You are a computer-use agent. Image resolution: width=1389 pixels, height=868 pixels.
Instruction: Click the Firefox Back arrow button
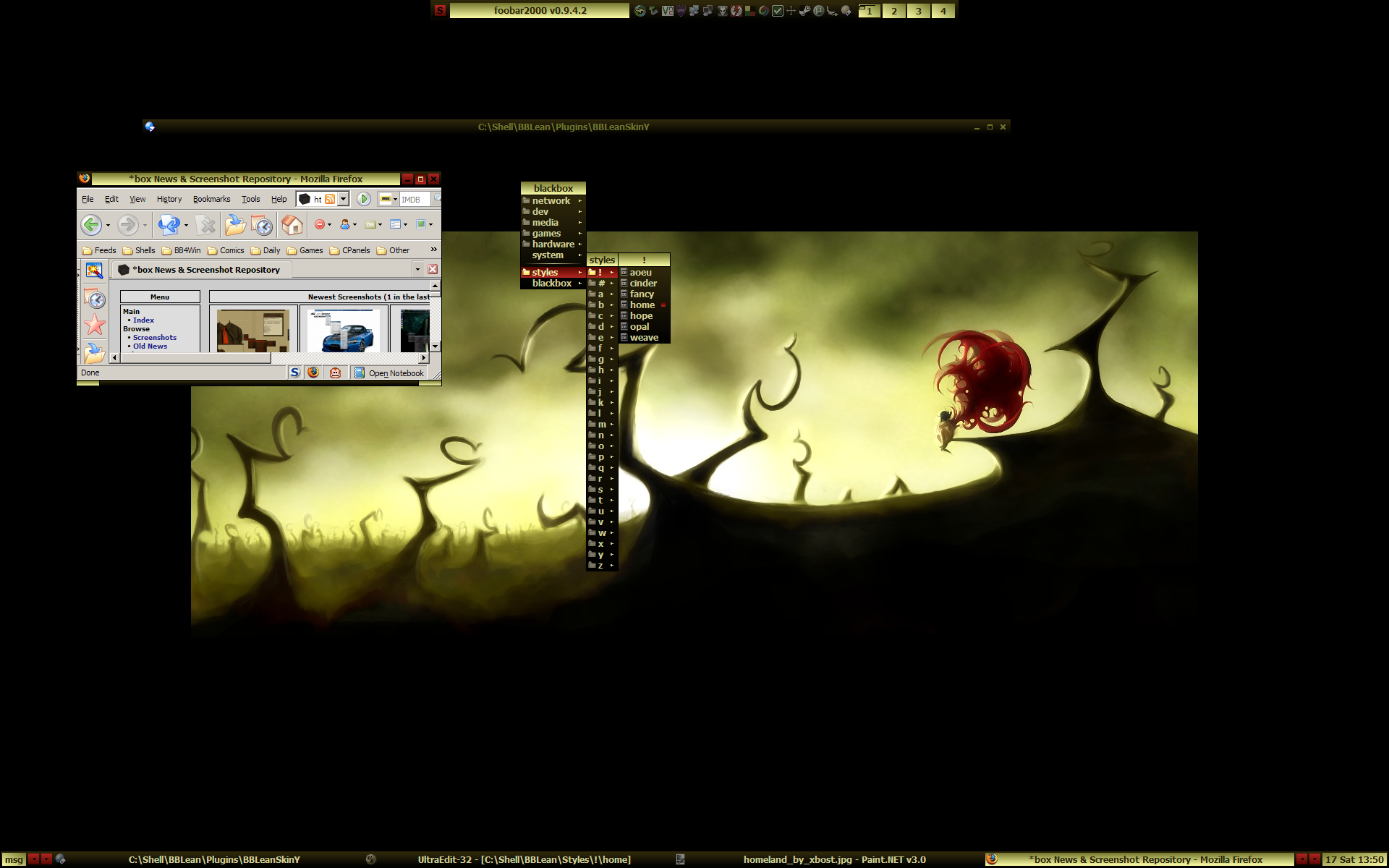click(91, 225)
